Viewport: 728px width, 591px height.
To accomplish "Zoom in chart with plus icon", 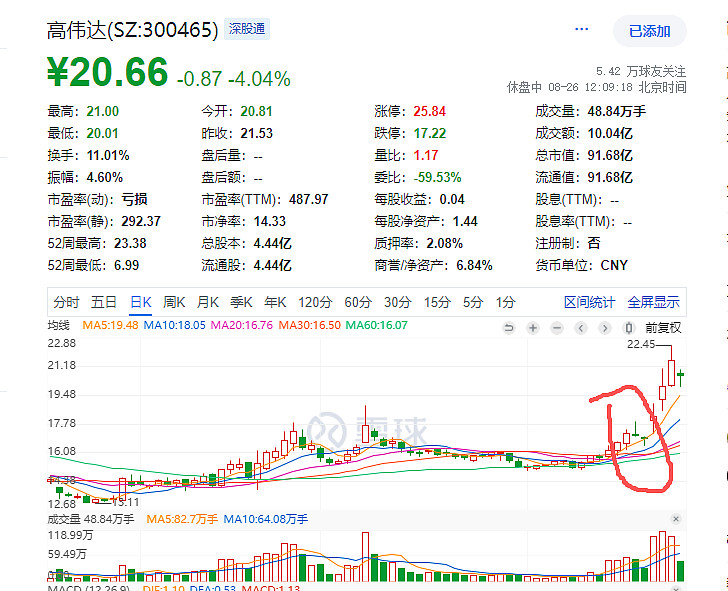I will coord(533,328).
